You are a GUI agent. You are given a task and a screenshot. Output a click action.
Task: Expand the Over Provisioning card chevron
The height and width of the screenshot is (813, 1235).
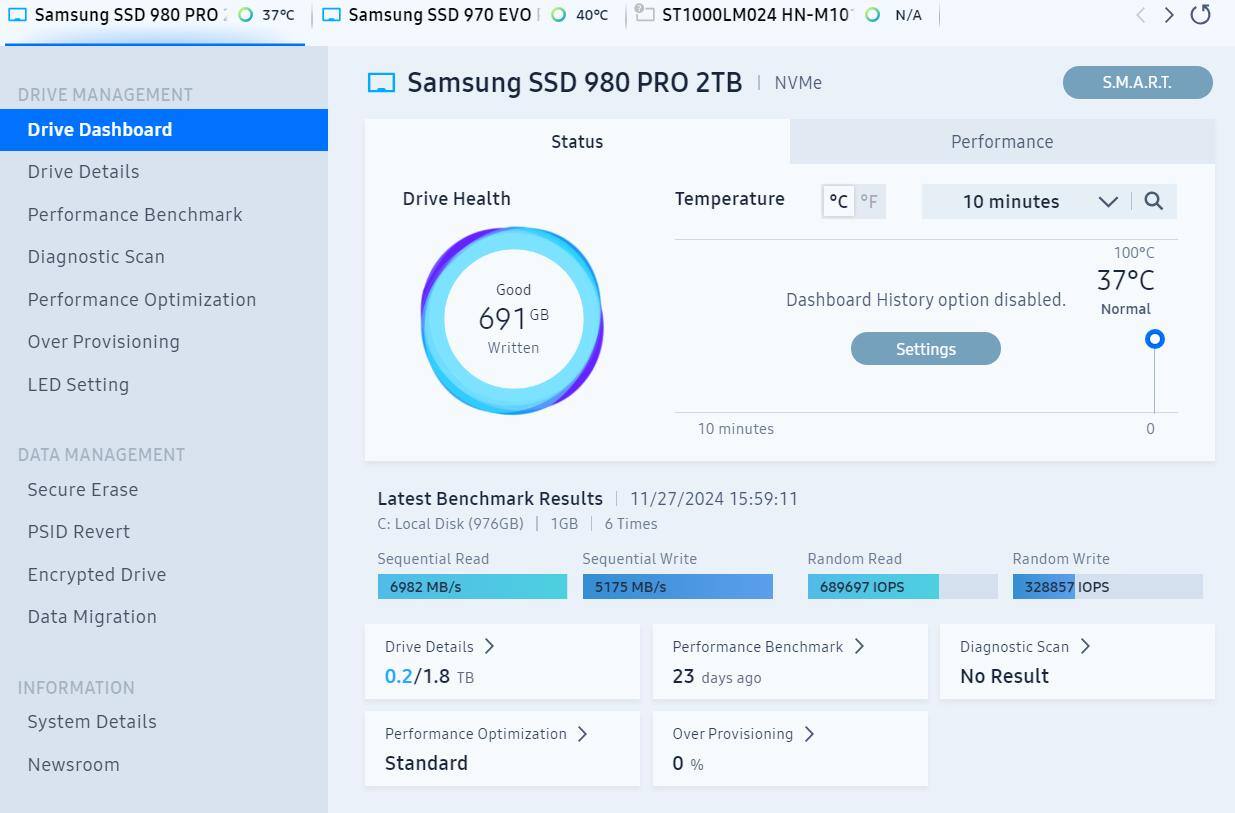[809, 733]
